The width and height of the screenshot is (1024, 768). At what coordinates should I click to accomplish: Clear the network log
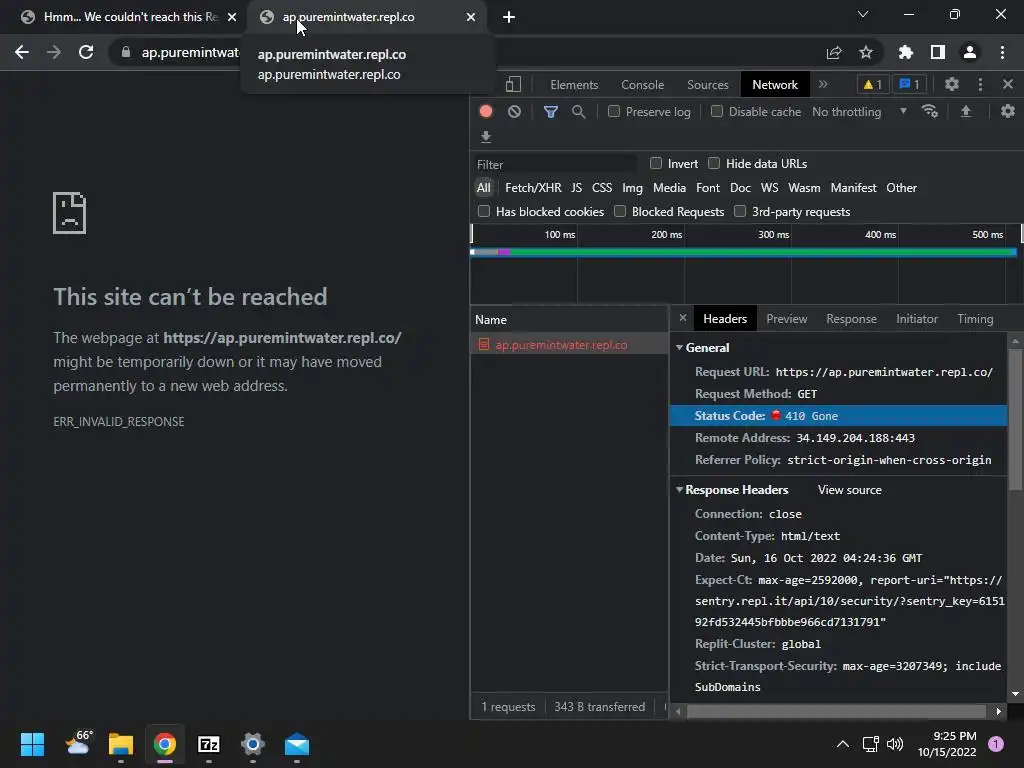click(515, 112)
